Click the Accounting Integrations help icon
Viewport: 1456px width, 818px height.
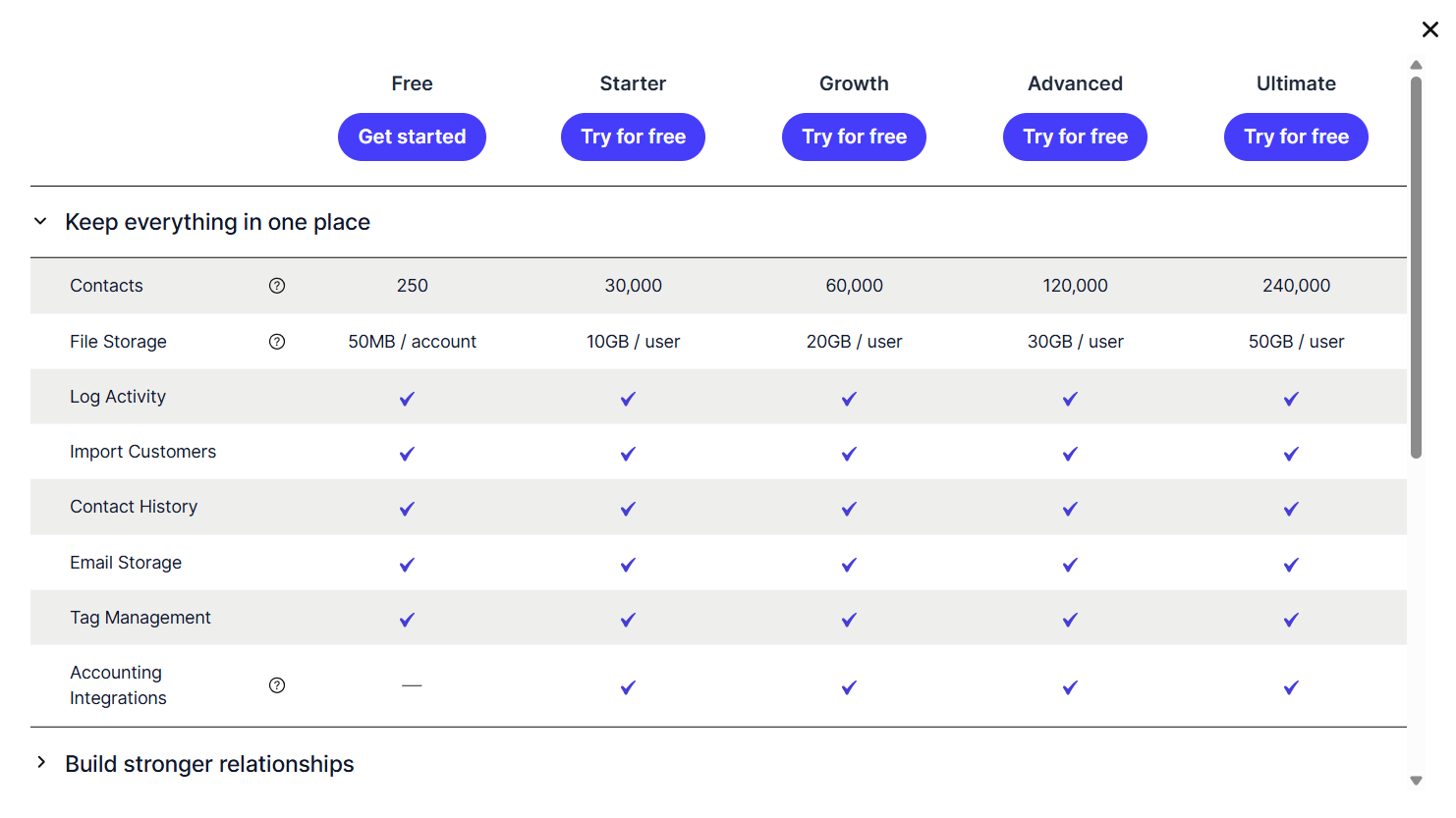(277, 685)
